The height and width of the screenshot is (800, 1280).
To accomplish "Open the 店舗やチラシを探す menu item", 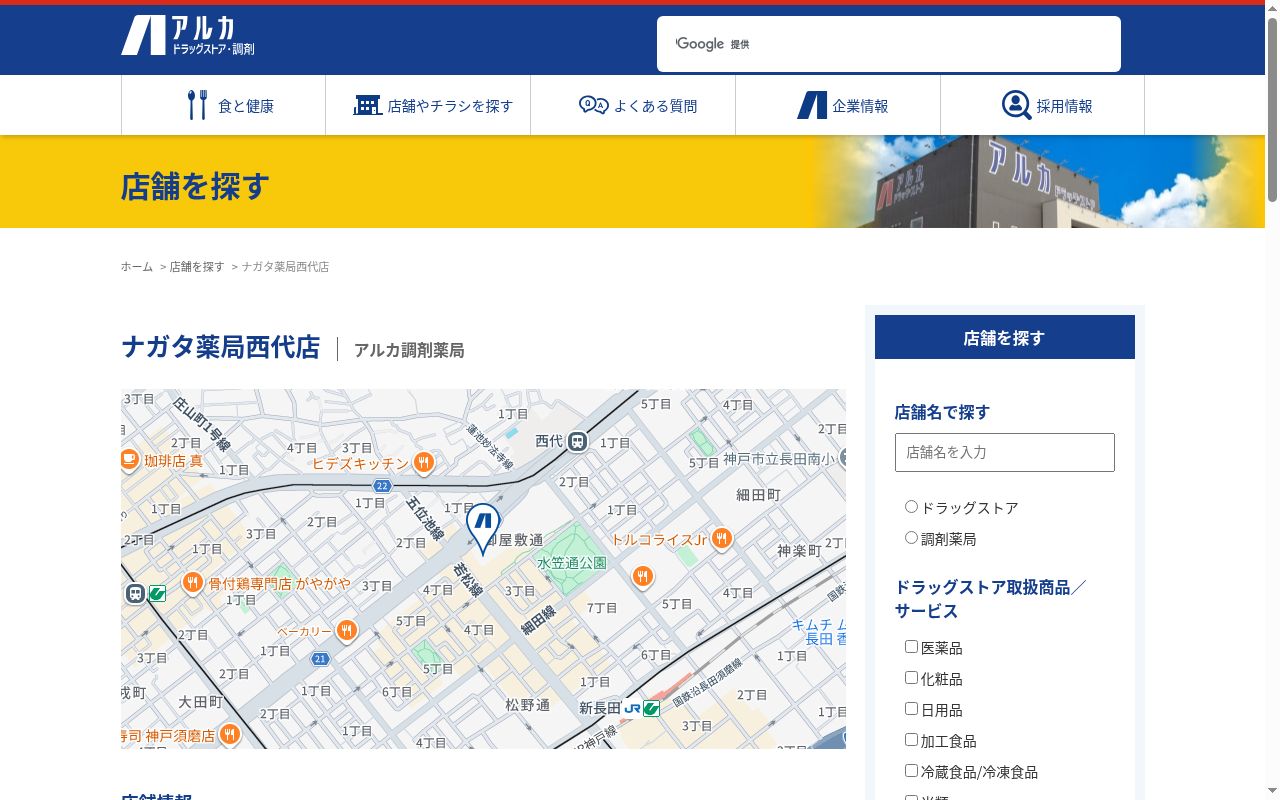I will [x=428, y=105].
